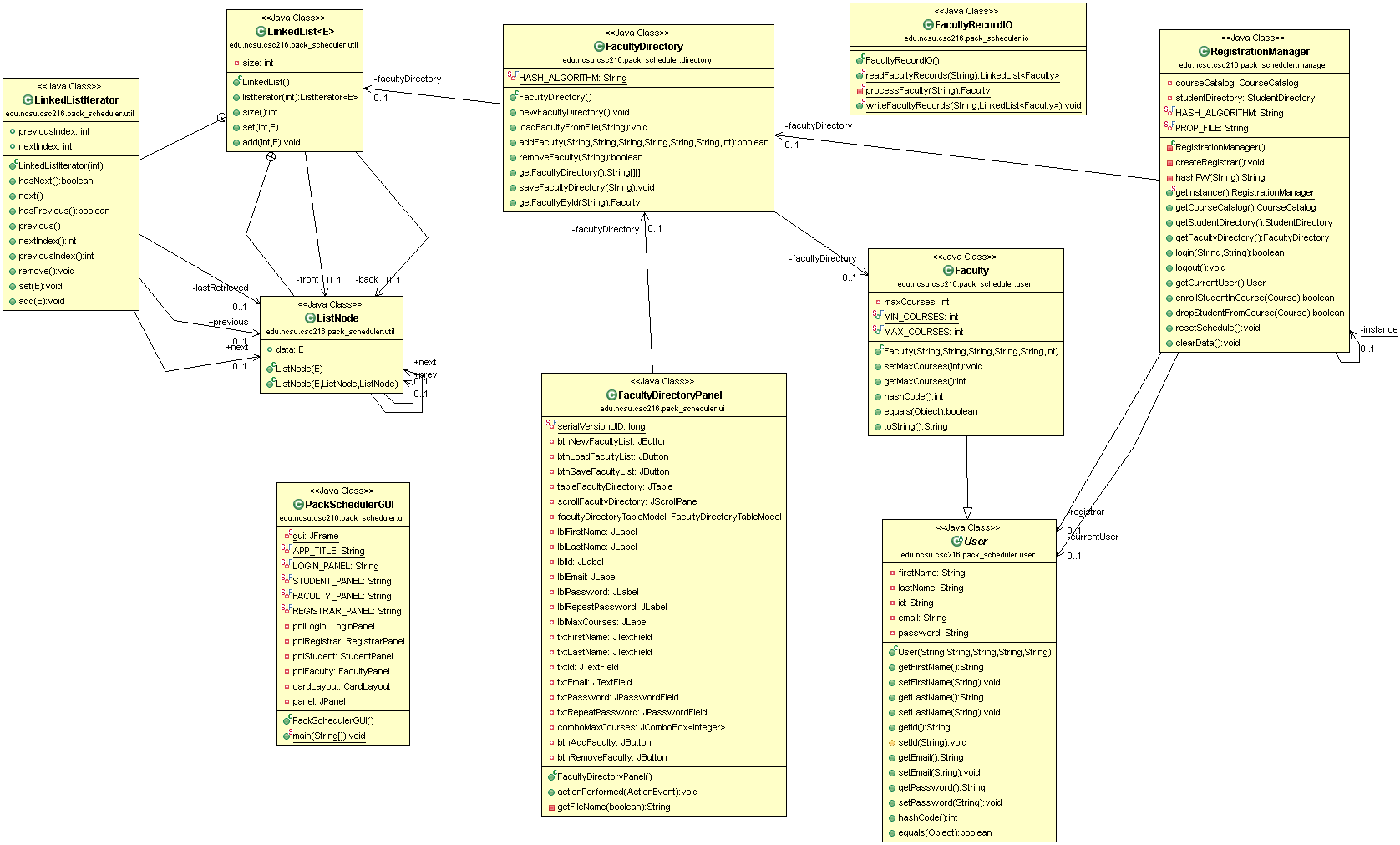Click the field icon of serialVersionUID in FacultyDirectoryPanel
This screenshot has width=1400, height=845.
tap(550, 426)
